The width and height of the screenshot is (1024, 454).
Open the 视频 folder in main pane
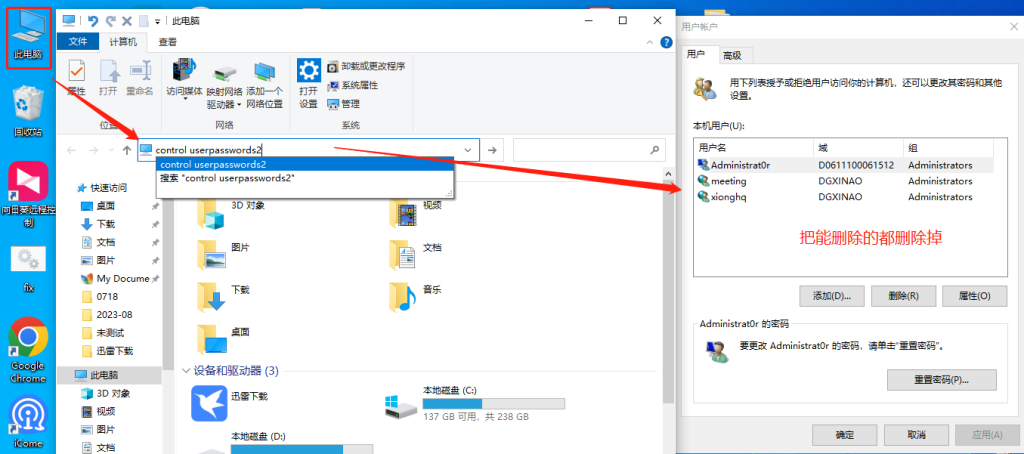416,213
